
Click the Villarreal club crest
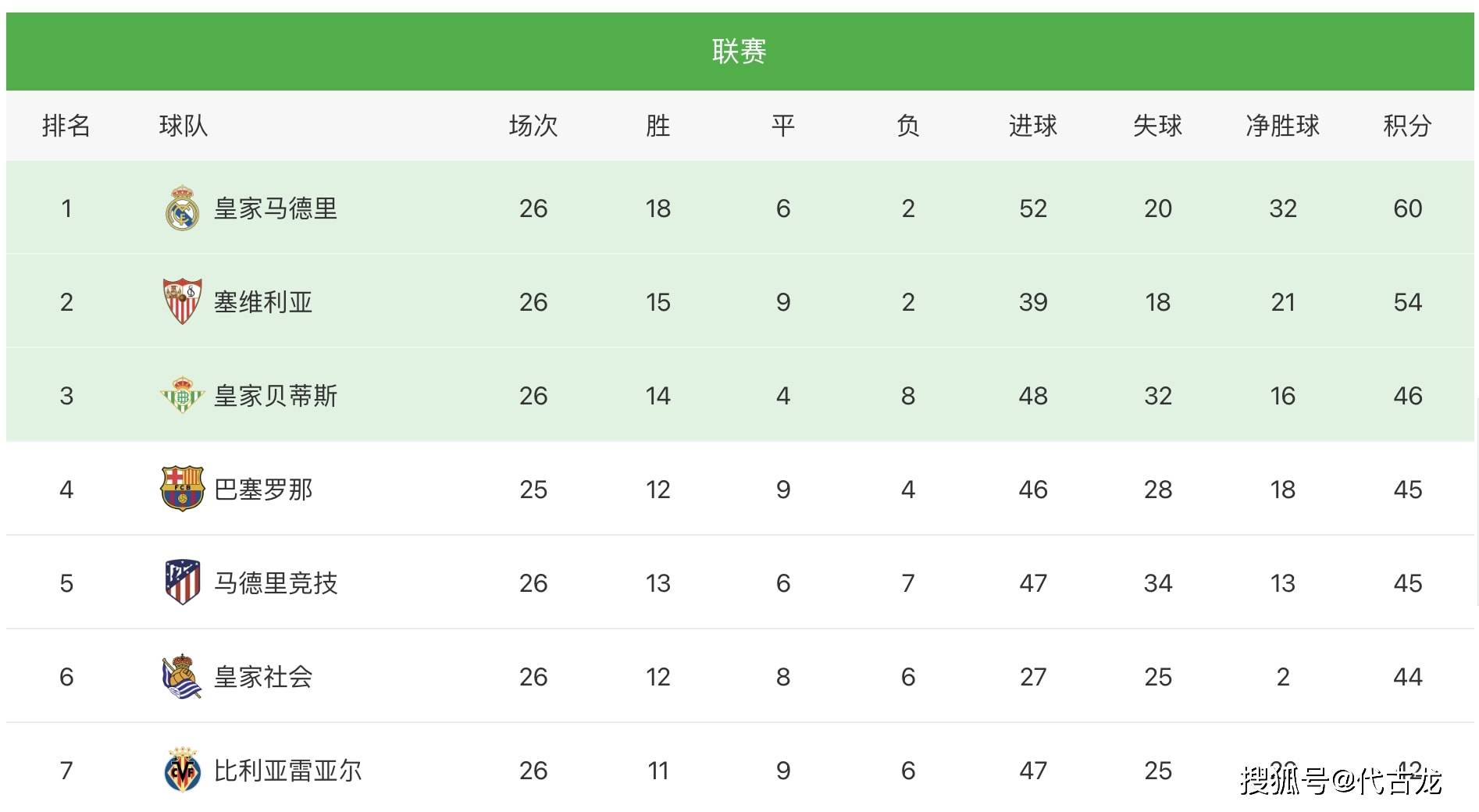pos(182,770)
